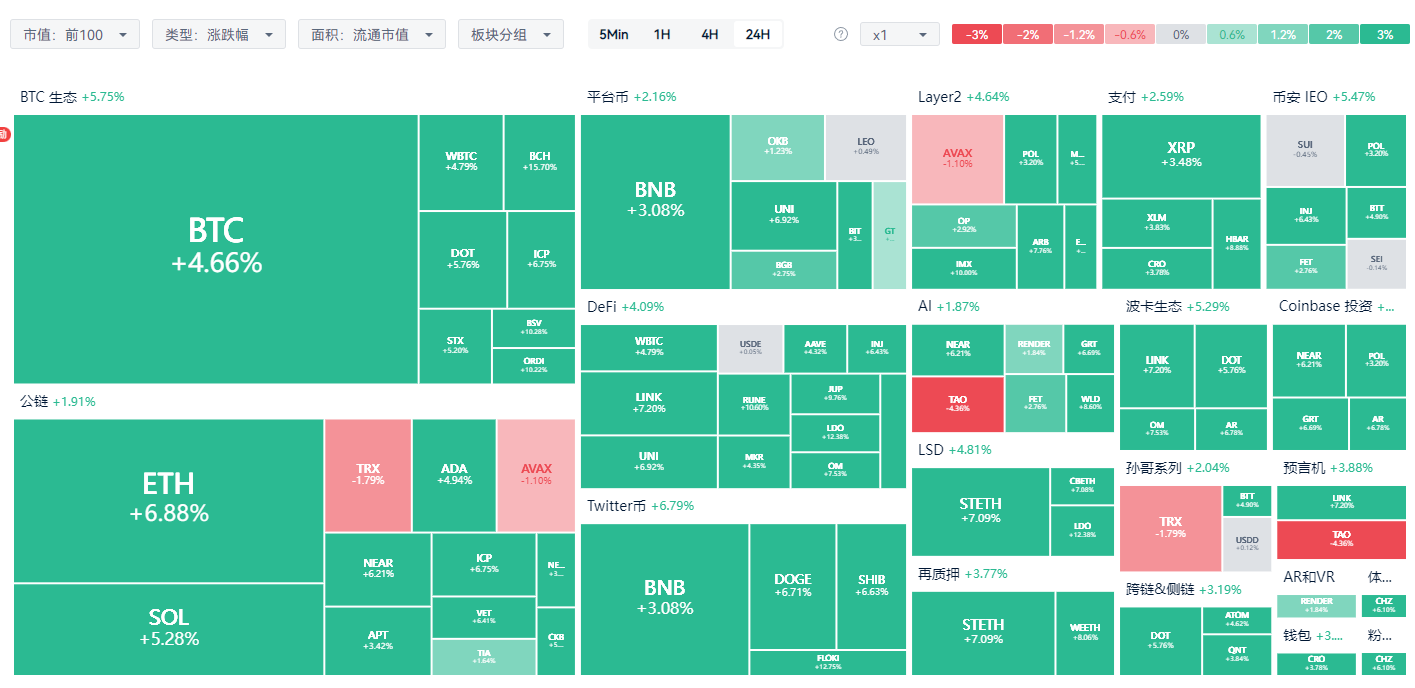Click the OP +2.92% tile
The height and width of the screenshot is (688, 1415).
point(964,226)
